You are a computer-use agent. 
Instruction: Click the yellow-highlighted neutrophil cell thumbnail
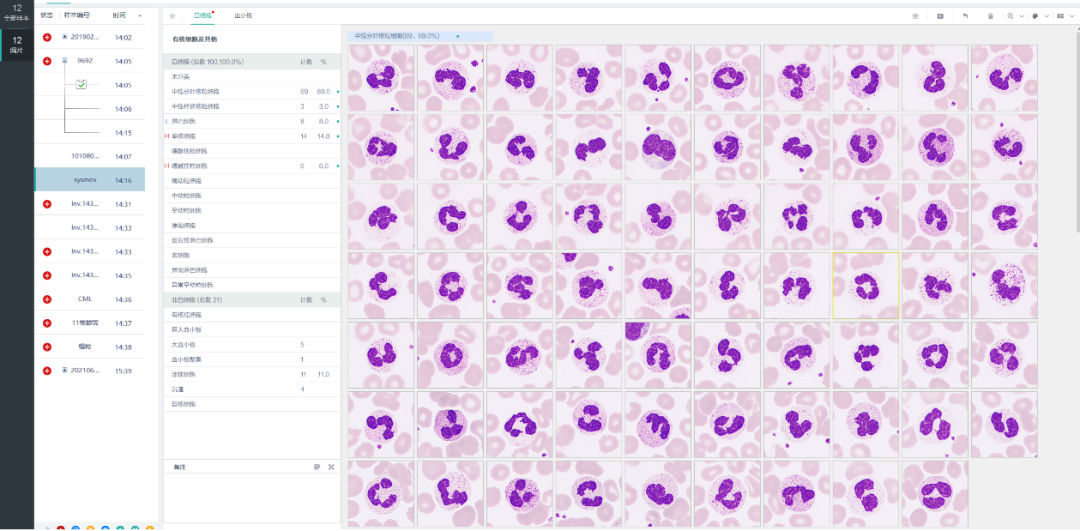tap(865, 285)
